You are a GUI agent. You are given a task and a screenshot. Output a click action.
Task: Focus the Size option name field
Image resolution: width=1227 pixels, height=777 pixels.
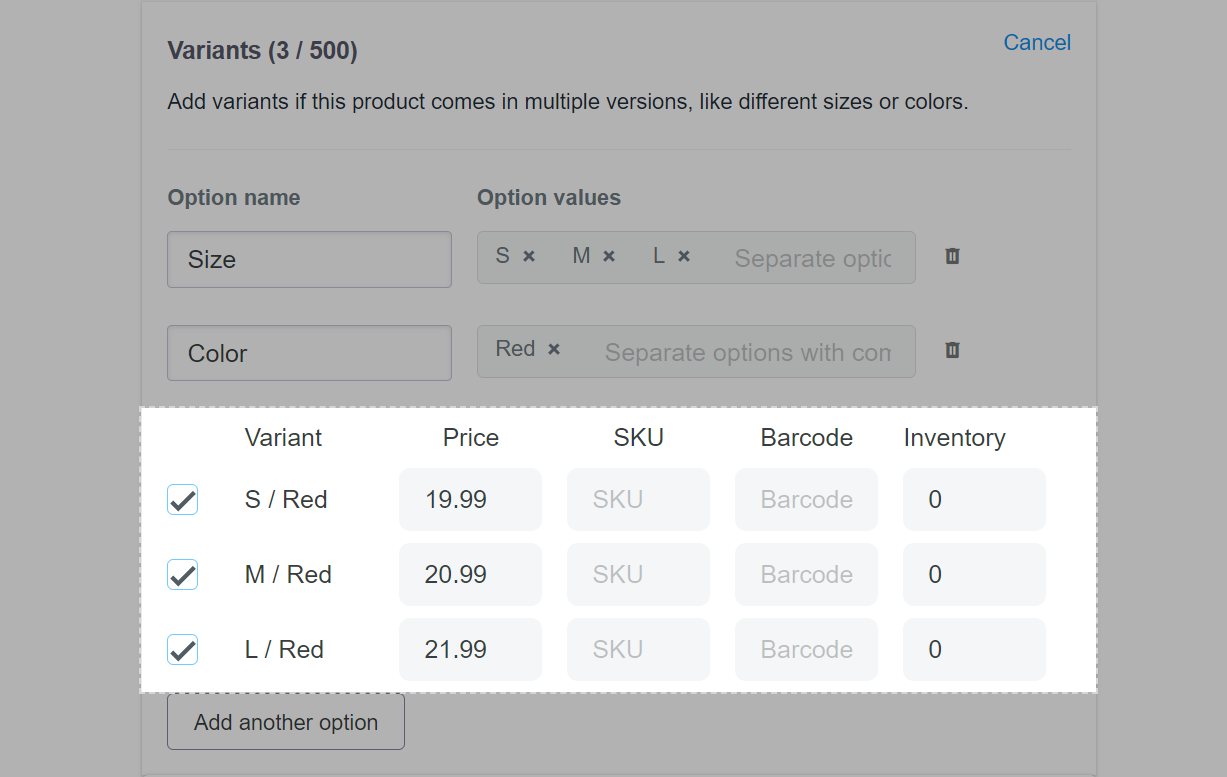pyautogui.click(x=309, y=260)
